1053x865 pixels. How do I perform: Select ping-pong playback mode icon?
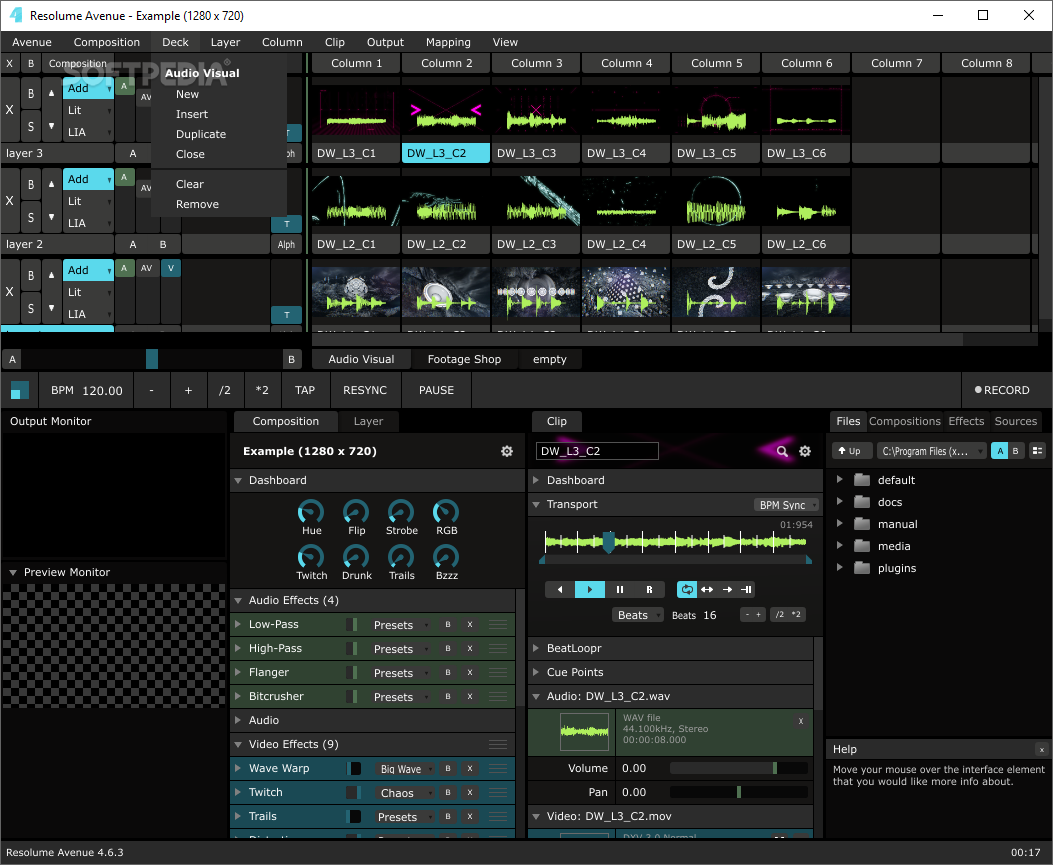coord(706,590)
